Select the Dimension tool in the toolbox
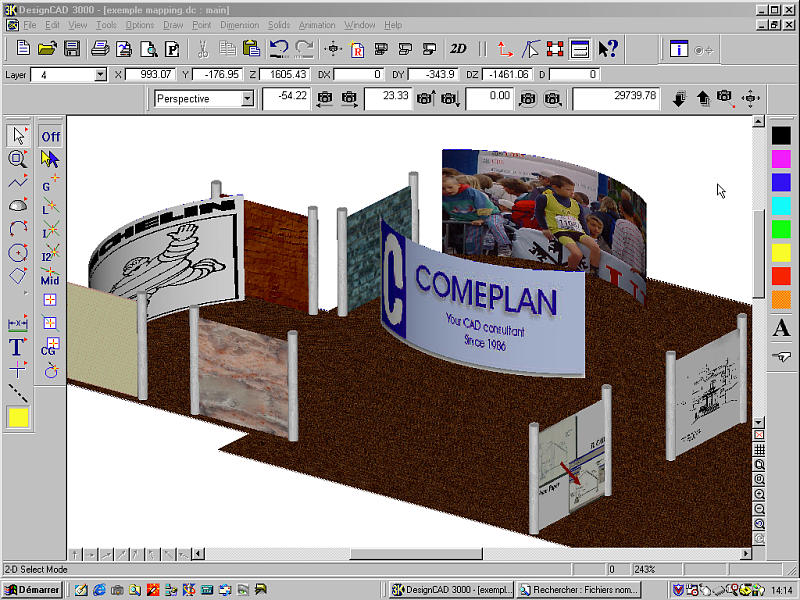Image resolution: width=800 pixels, height=600 pixels. [18, 323]
